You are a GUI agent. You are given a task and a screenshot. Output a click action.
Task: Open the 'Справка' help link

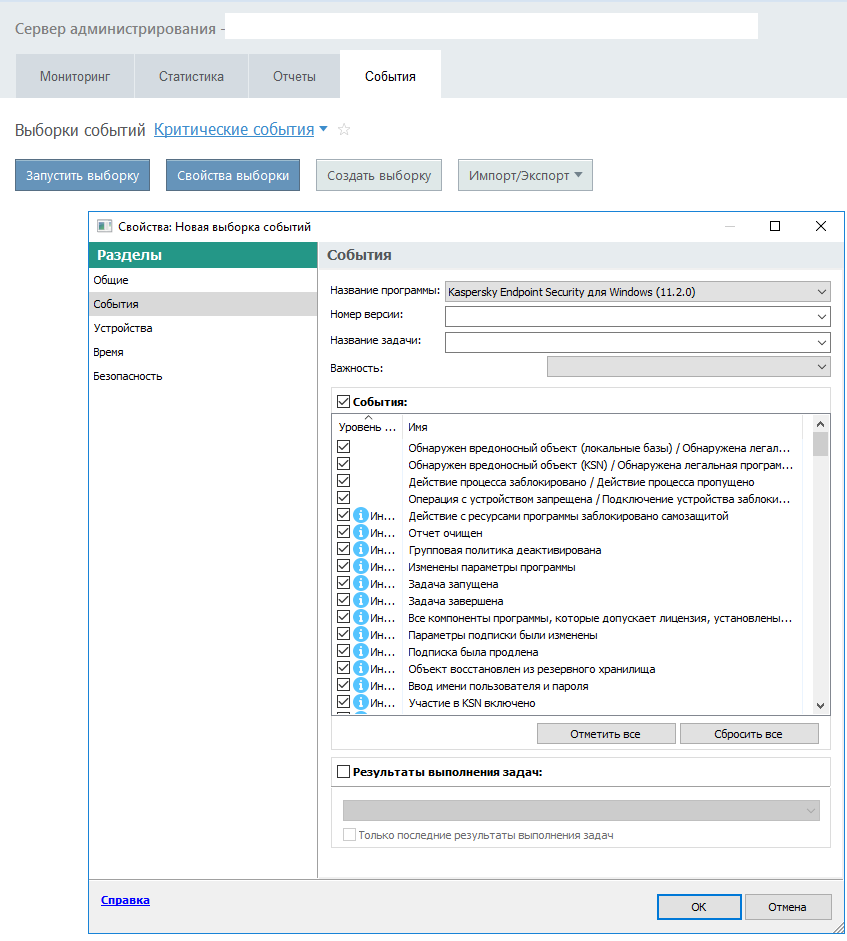[x=125, y=900]
